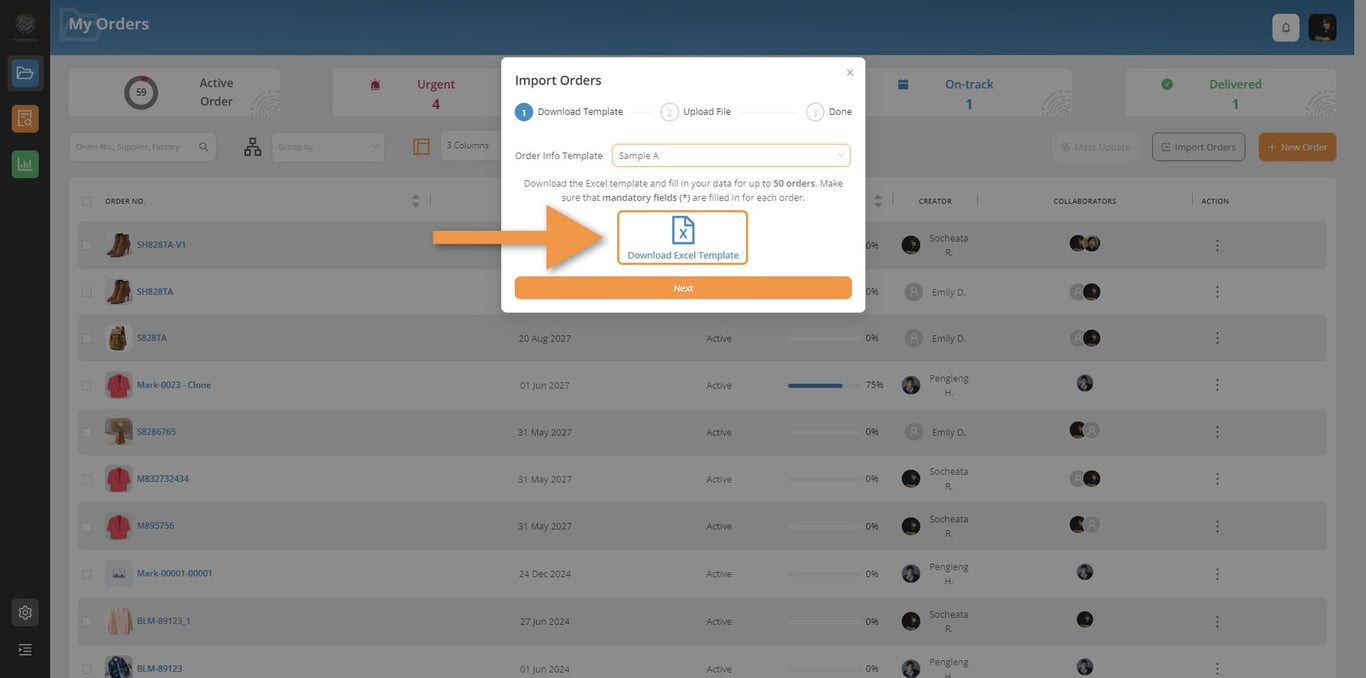Open action menu for Mark-00001-00001 row
This screenshot has width=1366, height=678.
tap(1217, 574)
